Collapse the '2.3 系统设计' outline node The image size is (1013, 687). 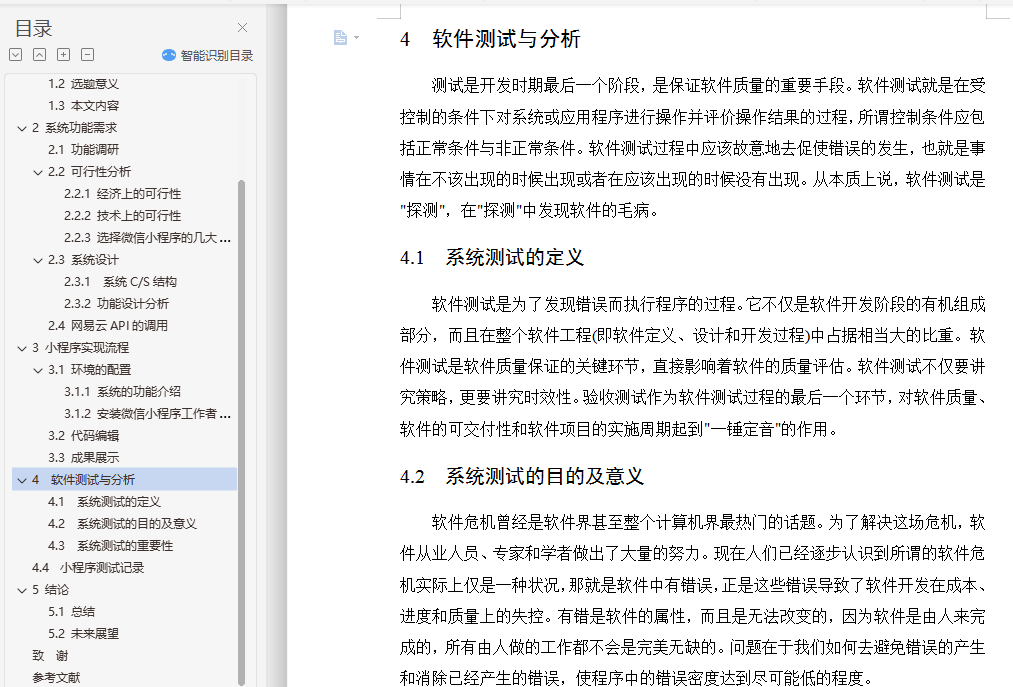pyautogui.click(x=37, y=260)
